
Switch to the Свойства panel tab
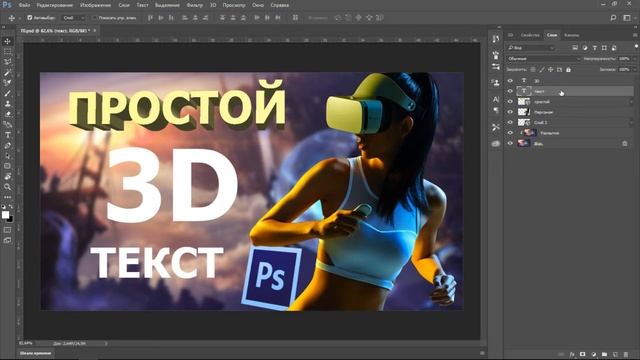pyautogui.click(x=530, y=35)
